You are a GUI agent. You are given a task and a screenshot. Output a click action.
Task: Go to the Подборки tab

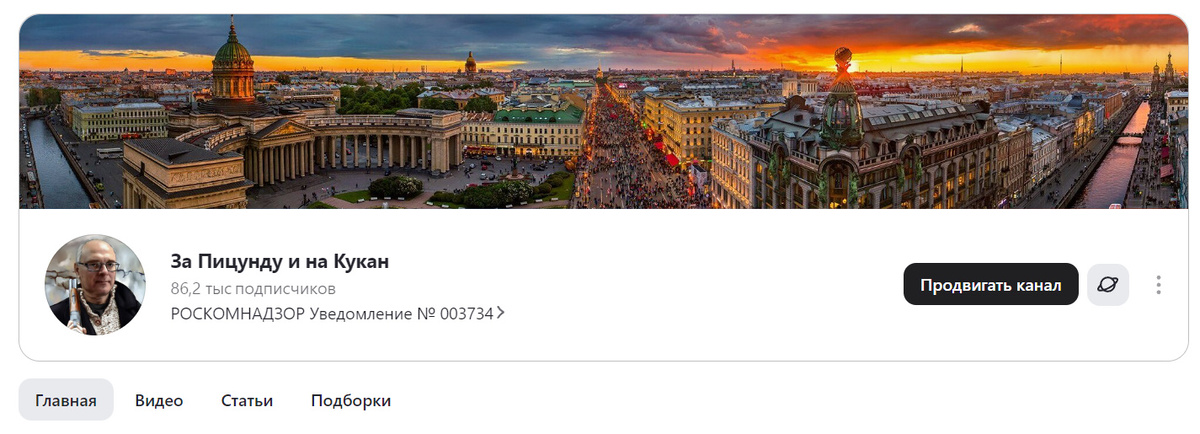pyautogui.click(x=351, y=400)
